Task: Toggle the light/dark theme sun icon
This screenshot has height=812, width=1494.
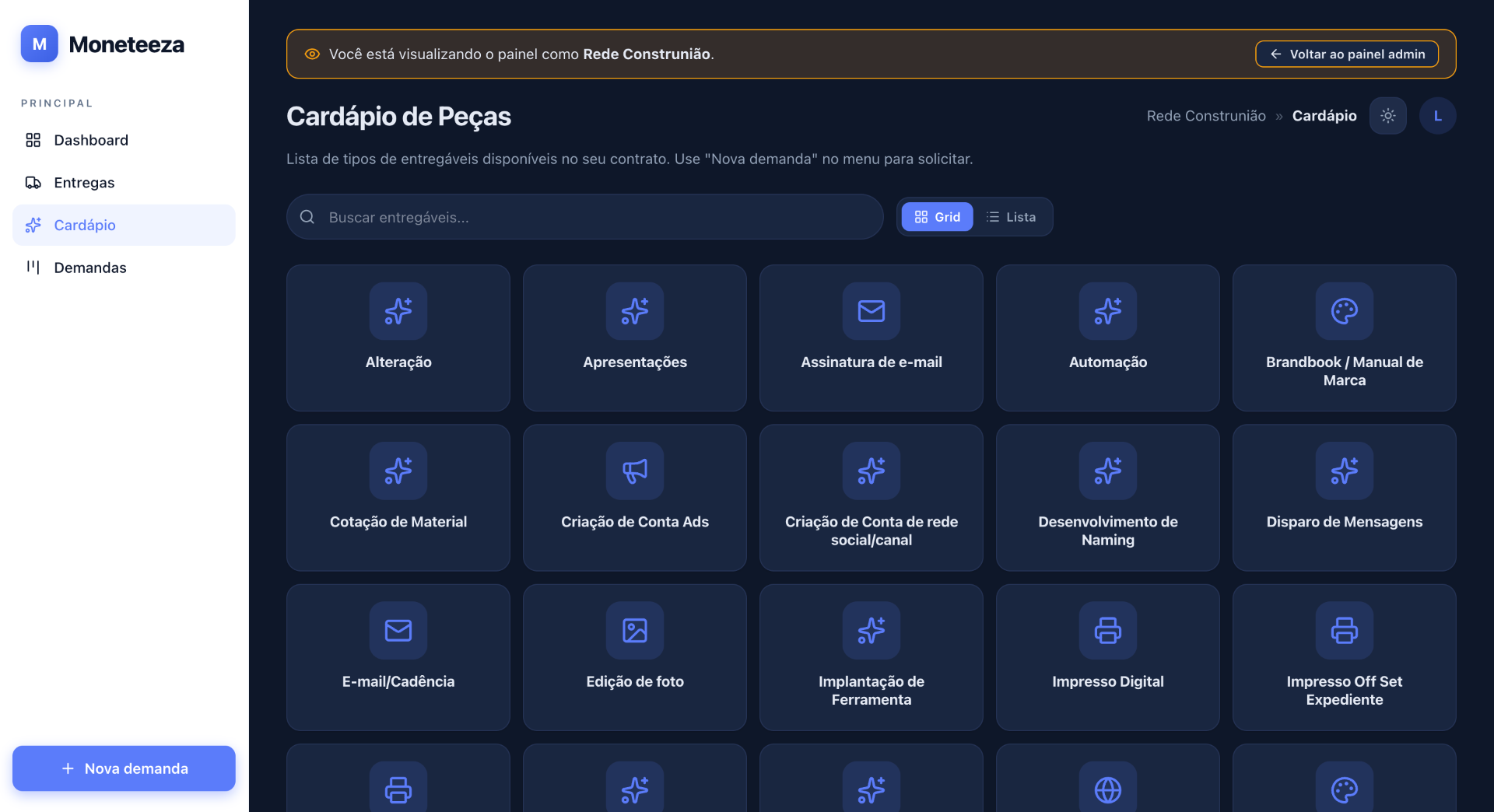Action: click(1388, 116)
